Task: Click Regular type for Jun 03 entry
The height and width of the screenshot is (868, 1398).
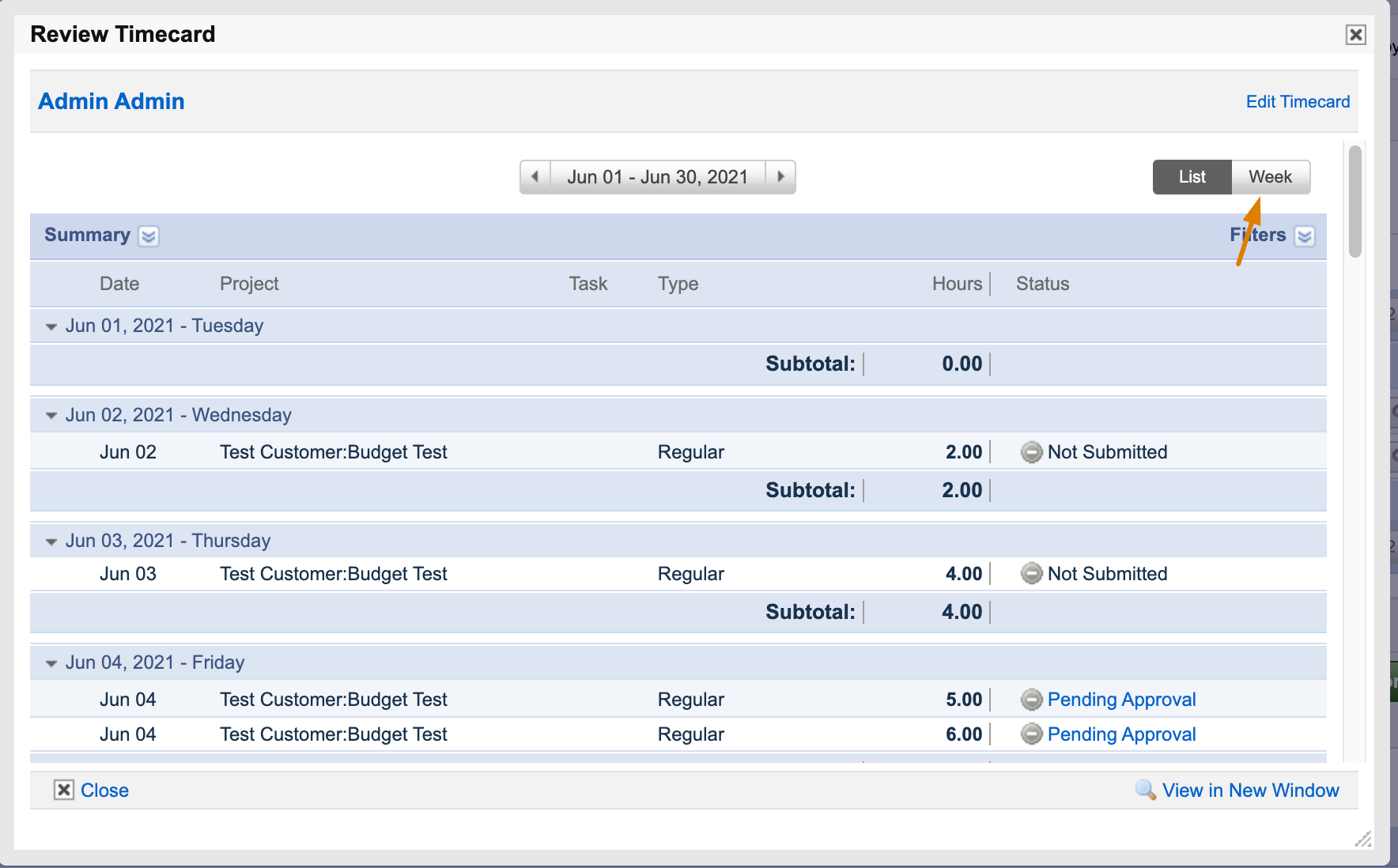Action: [x=691, y=574]
